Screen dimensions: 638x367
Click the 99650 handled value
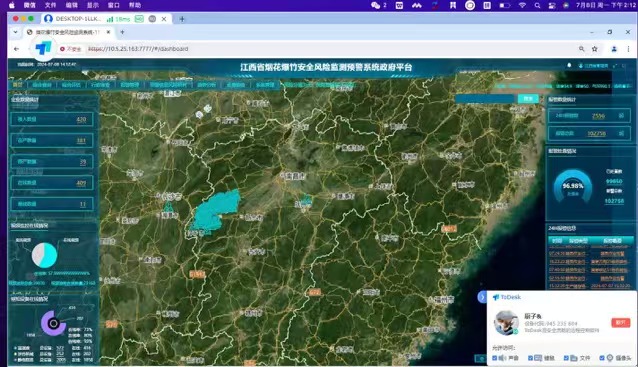(614, 181)
